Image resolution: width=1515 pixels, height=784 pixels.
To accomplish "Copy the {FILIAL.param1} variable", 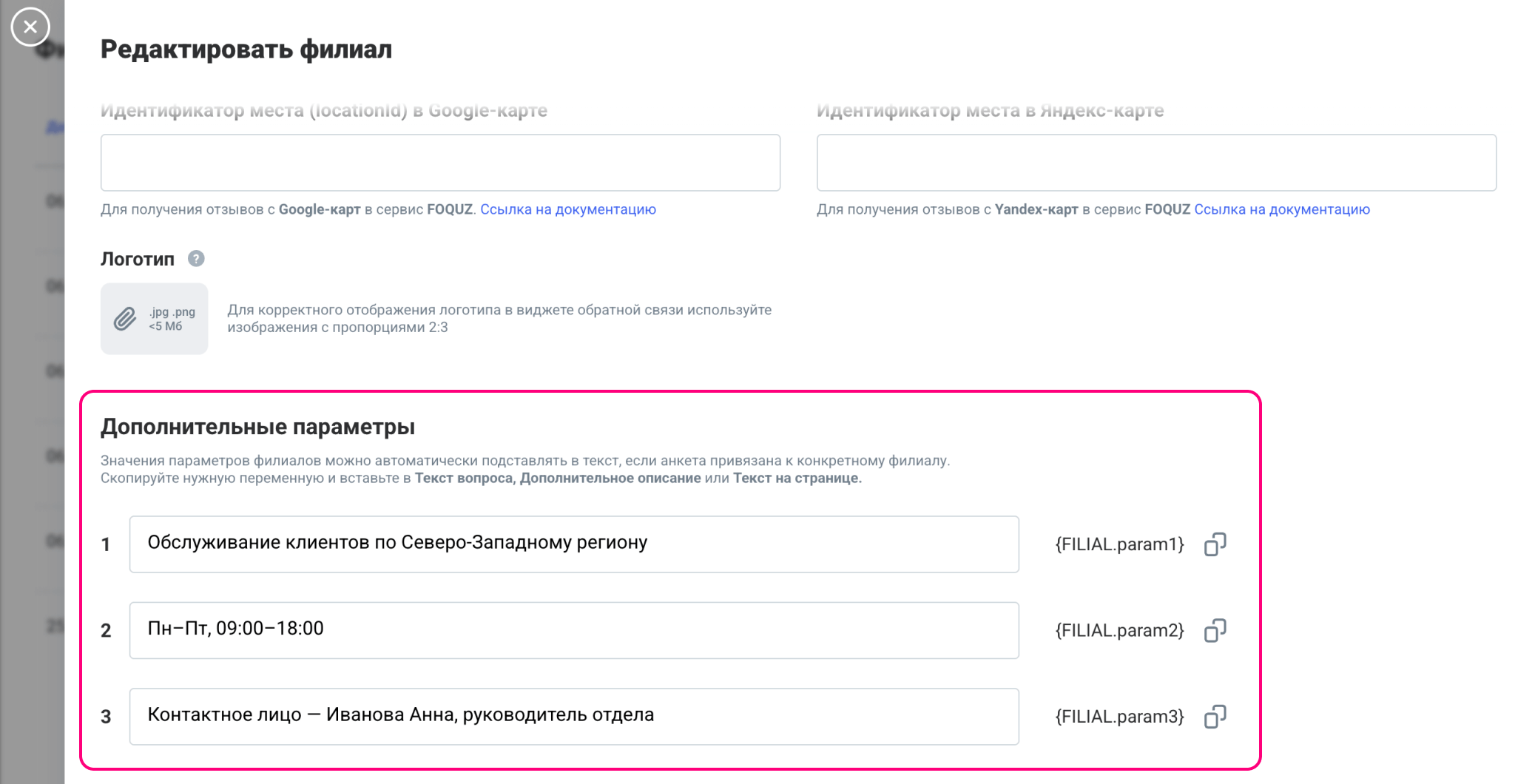I will 1215,544.
